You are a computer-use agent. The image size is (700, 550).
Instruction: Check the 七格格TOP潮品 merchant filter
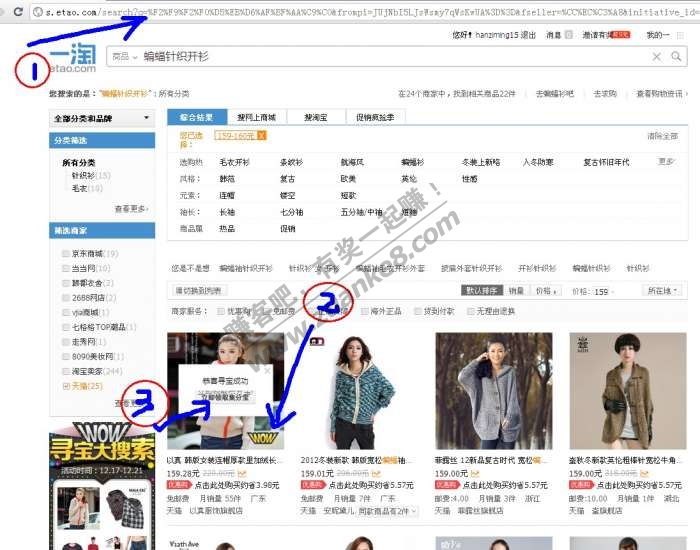tap(66, 327)
